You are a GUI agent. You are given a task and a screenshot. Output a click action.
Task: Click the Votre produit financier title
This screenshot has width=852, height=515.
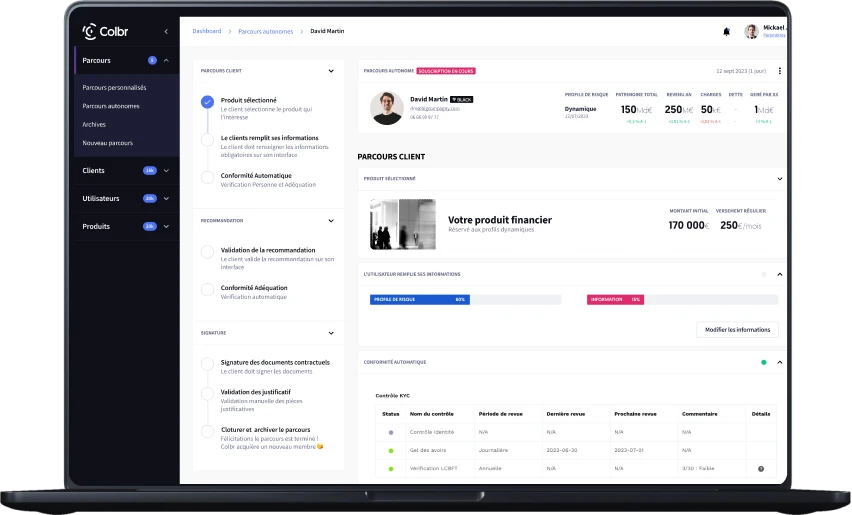tap(500, 220)
